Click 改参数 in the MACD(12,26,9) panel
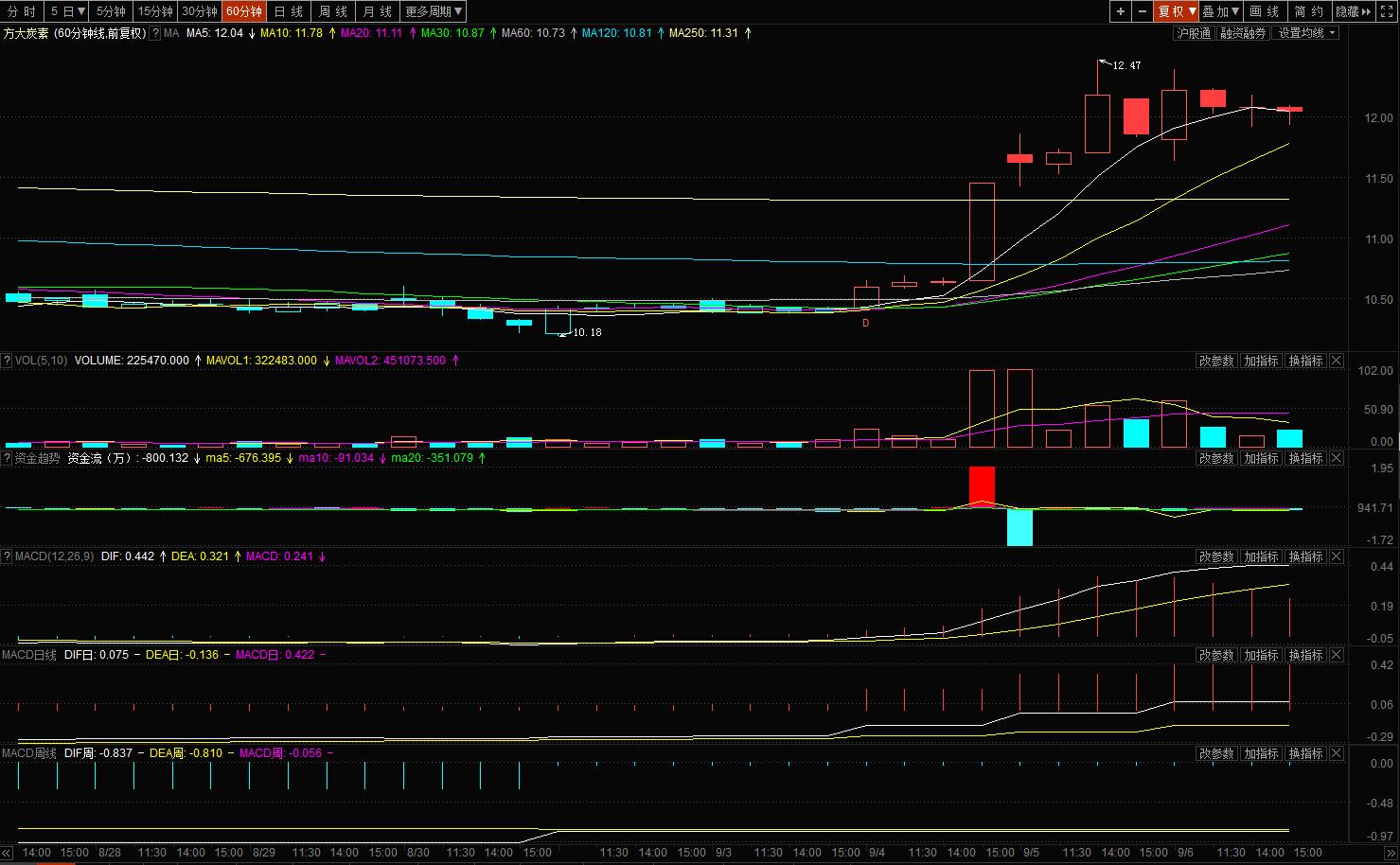 tap(1216, 556)
